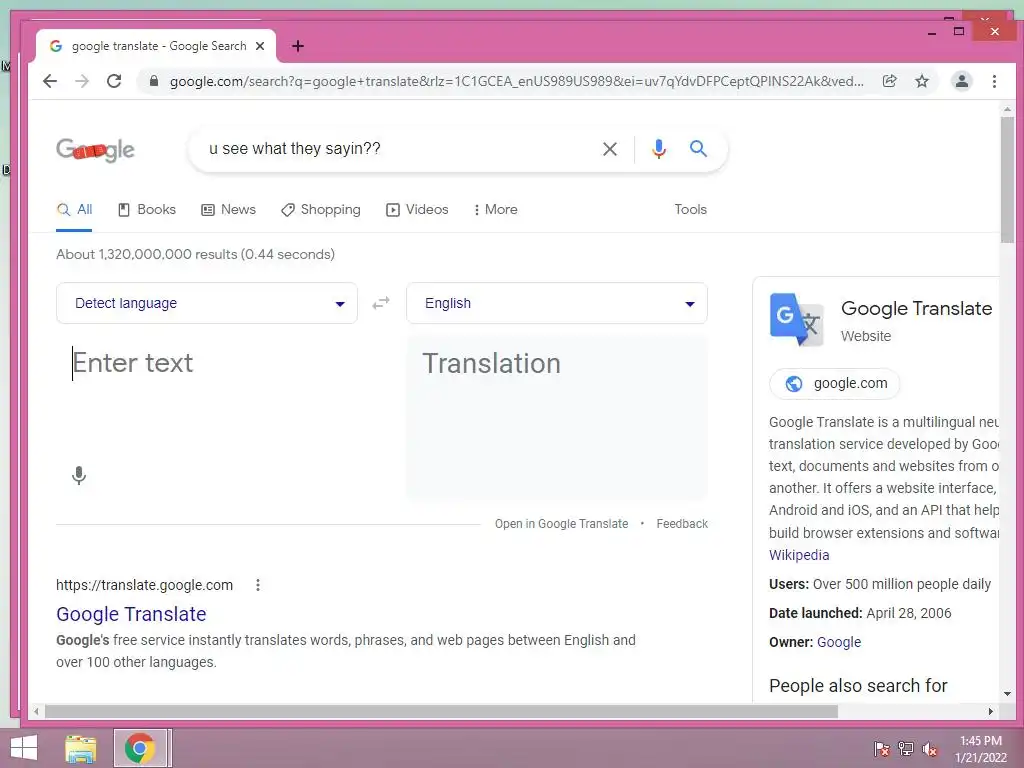Switch to the Videos tab
The height and width of the screenshot is (768, 1024).
(x=417, y=210)
